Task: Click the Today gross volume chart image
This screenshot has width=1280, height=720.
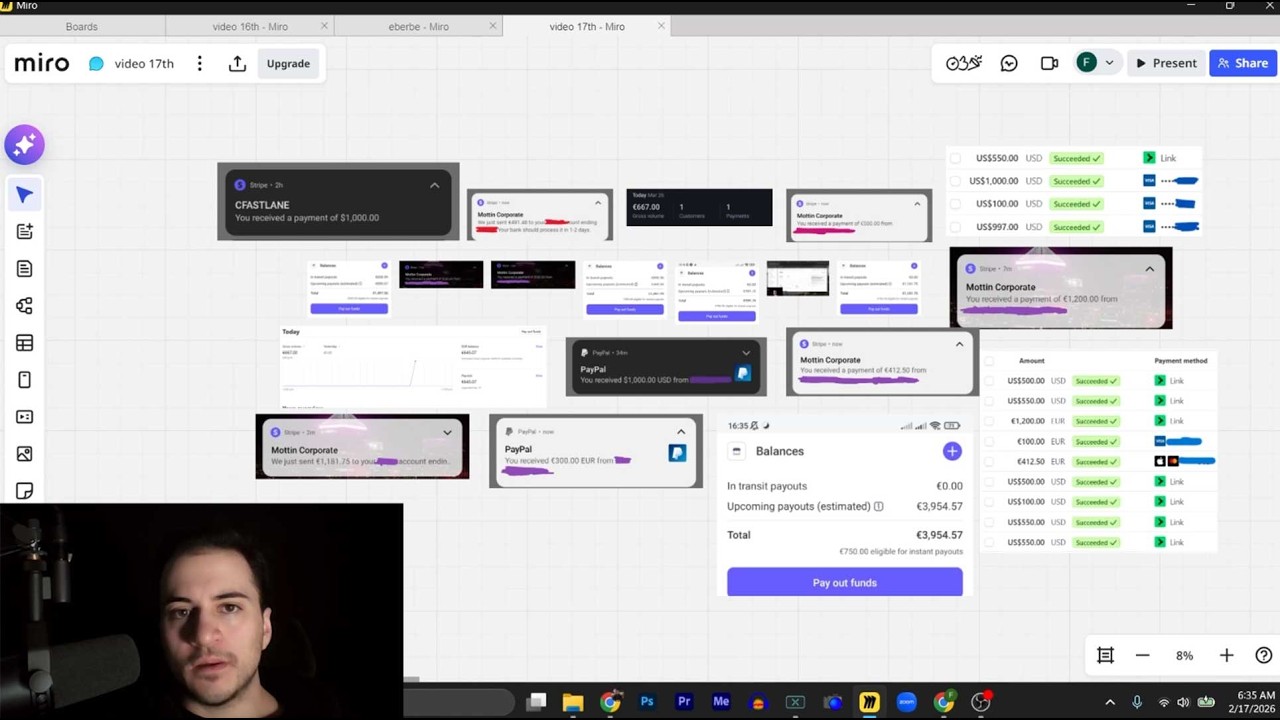Action: tap(412, 365)
